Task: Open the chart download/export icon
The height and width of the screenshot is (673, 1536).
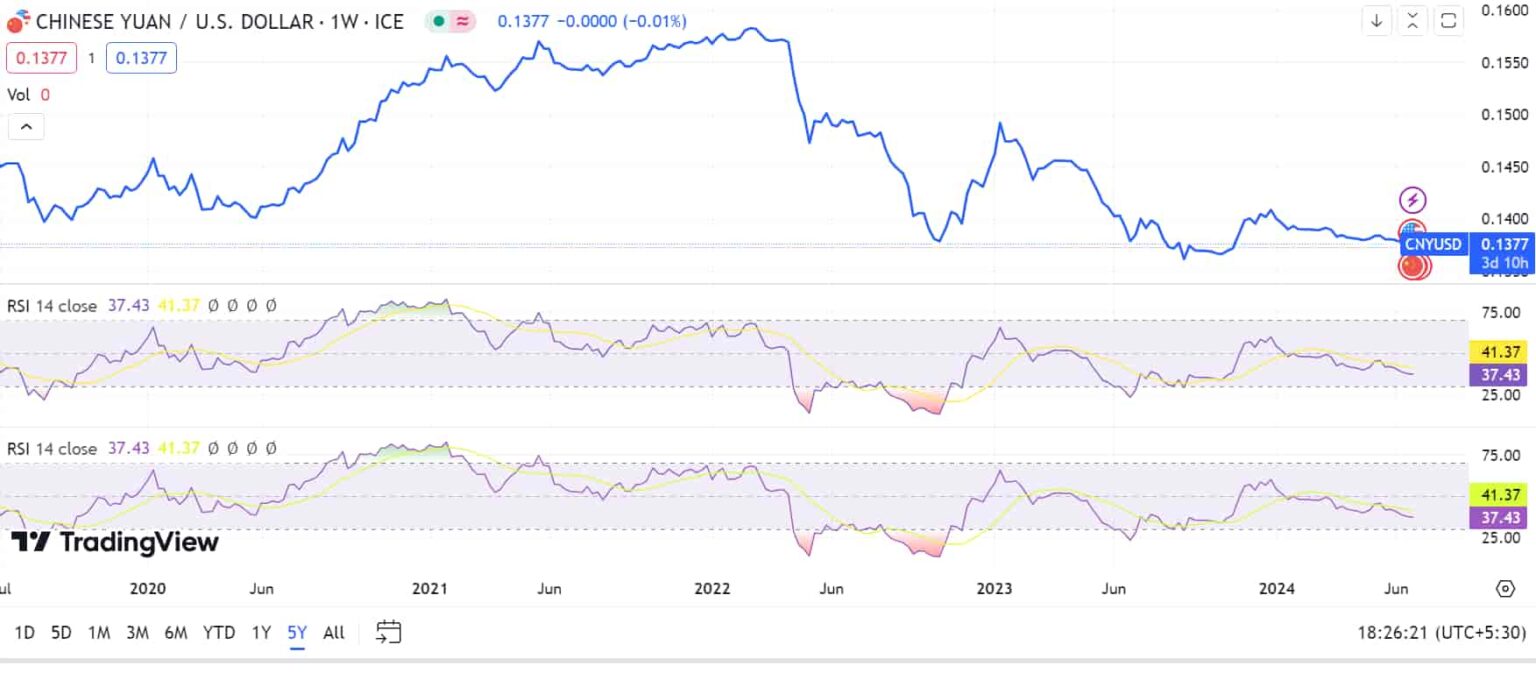Action: click(x=1376, y=20)
